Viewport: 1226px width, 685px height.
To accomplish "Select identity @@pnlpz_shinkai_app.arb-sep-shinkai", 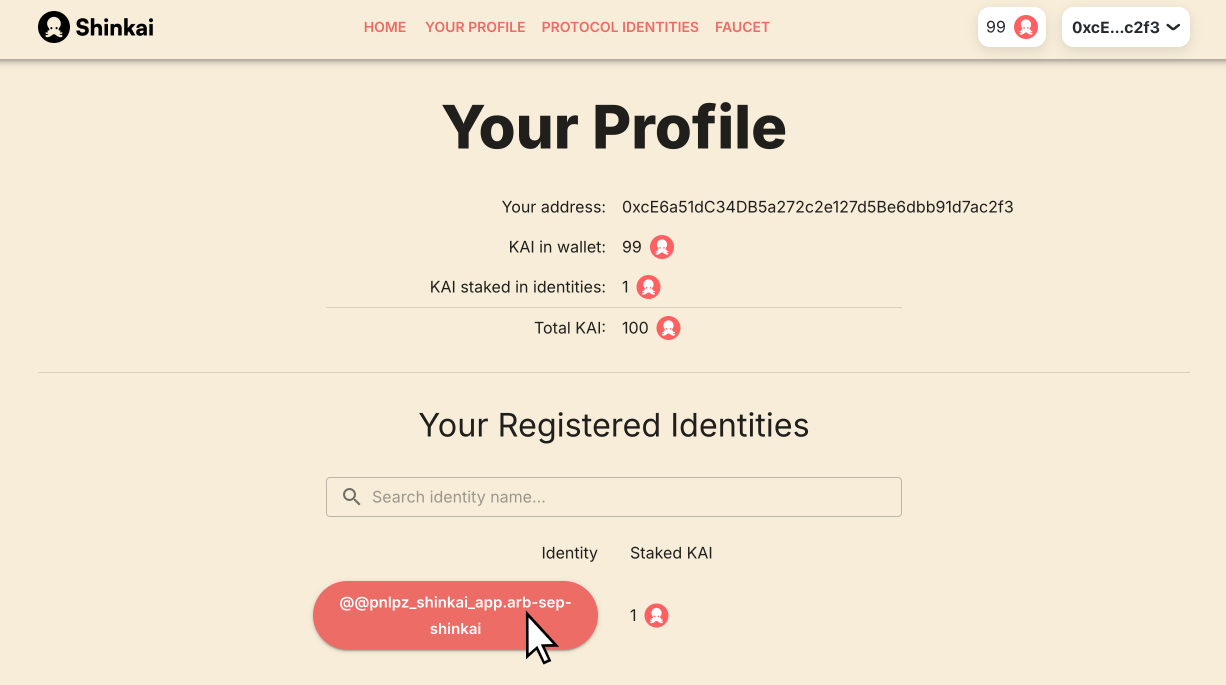I will pos(455,615).
